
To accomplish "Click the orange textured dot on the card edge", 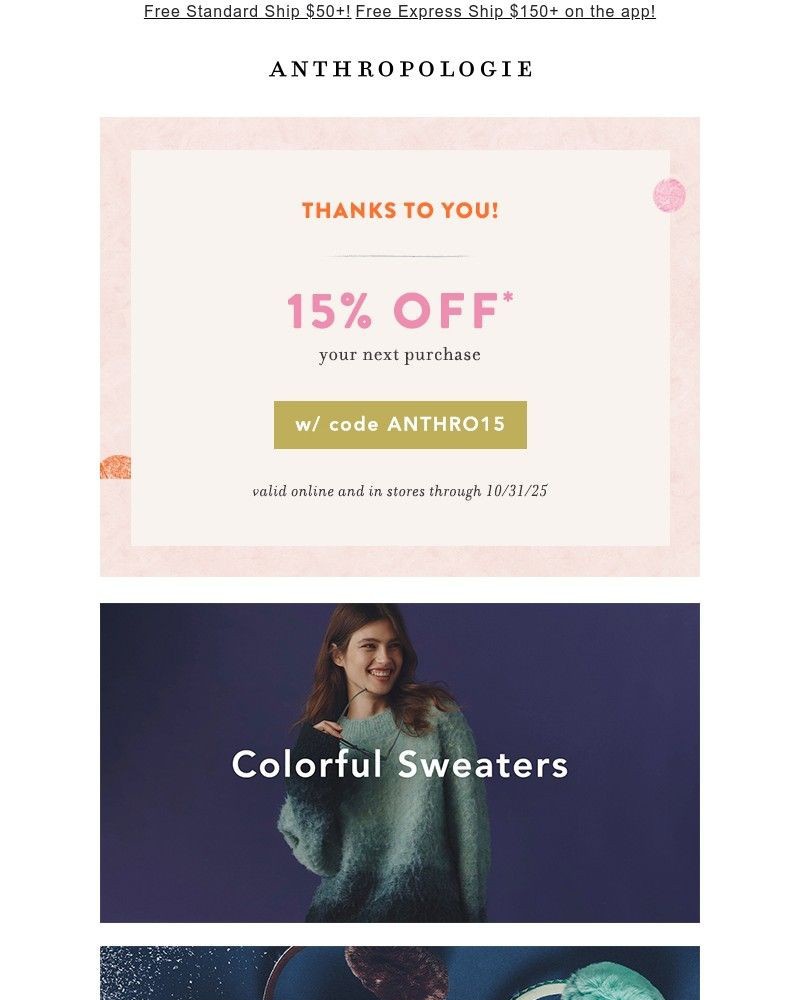I will (115, 467).
